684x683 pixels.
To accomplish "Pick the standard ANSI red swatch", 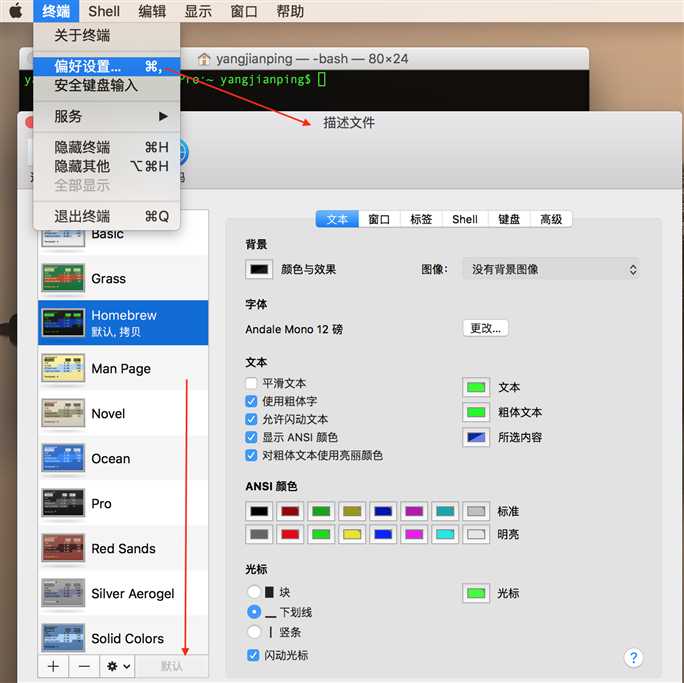I will (290, 511).
